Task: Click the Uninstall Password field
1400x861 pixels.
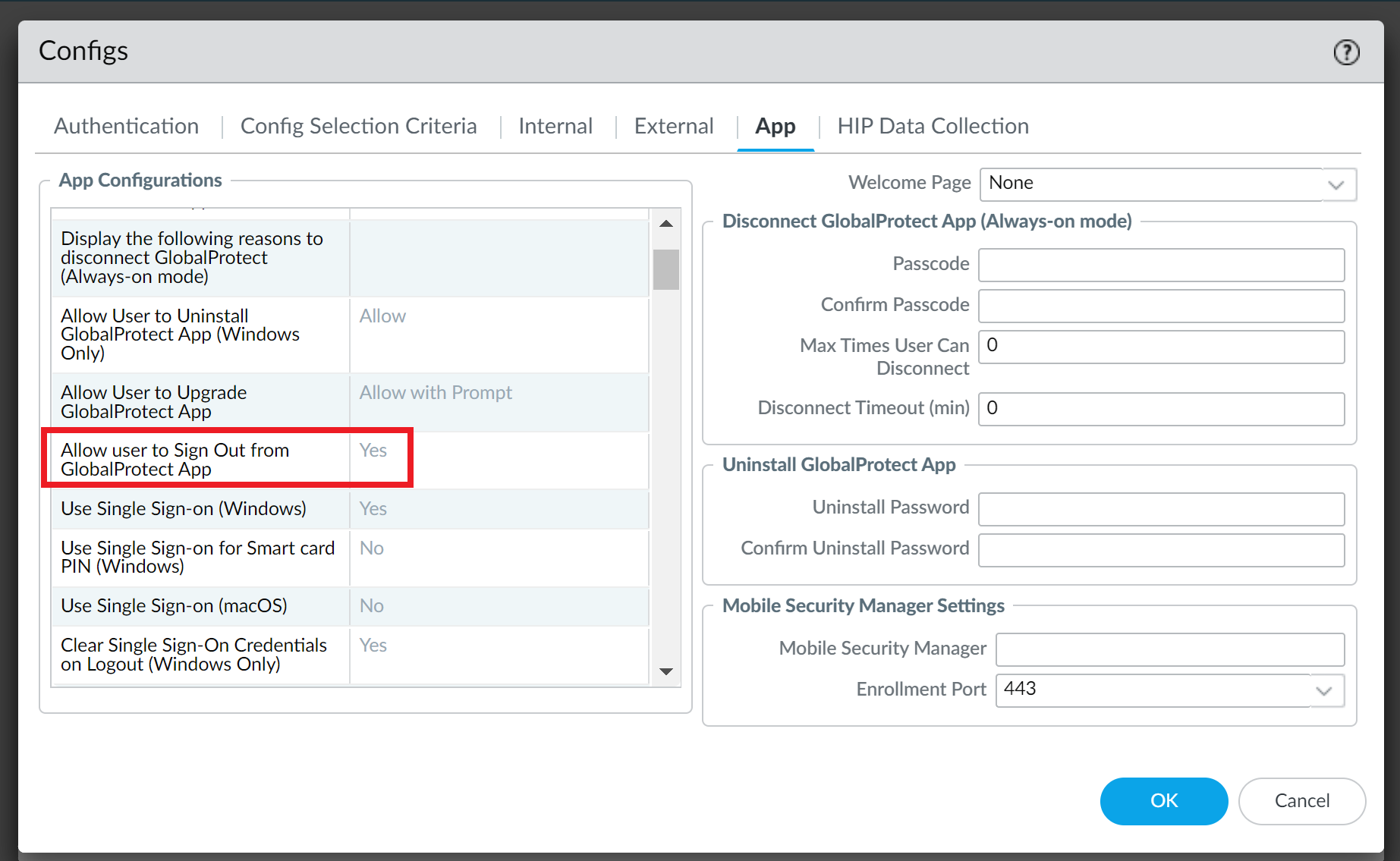Action: [1161, 509]
